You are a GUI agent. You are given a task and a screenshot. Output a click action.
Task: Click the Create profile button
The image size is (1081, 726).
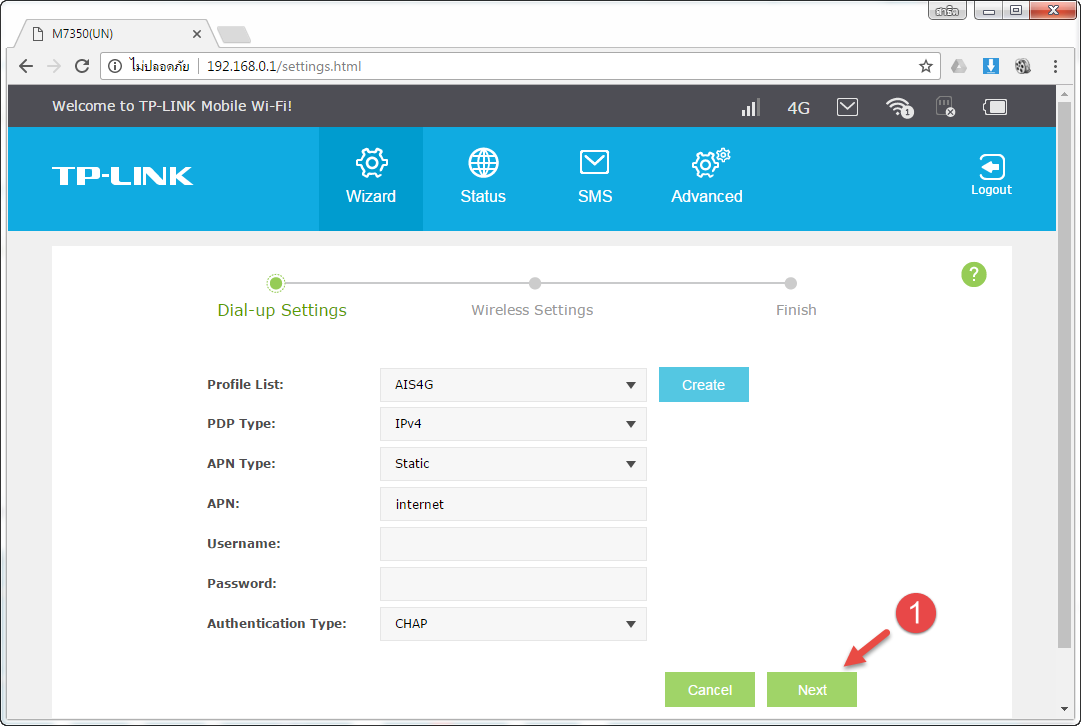point(703,385)
